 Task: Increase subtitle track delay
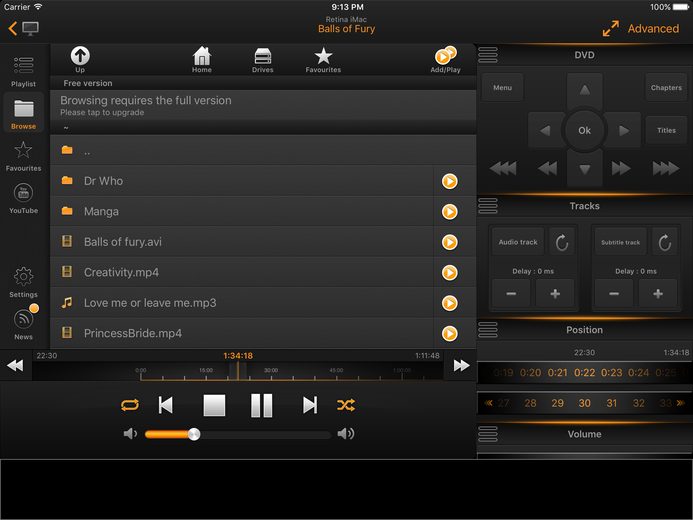(x=658, y=293)
